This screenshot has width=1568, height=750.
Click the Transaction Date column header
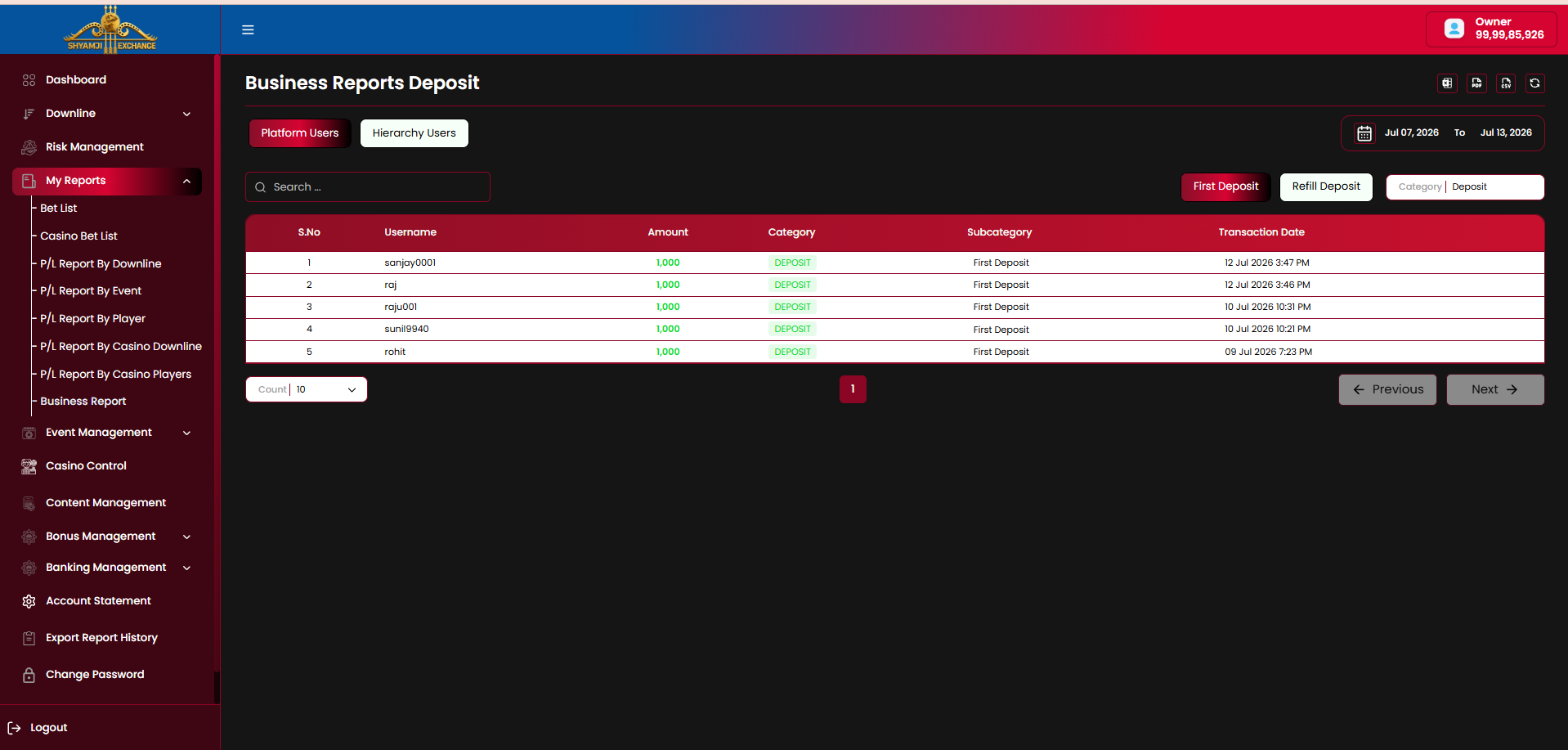(1261, 232)
